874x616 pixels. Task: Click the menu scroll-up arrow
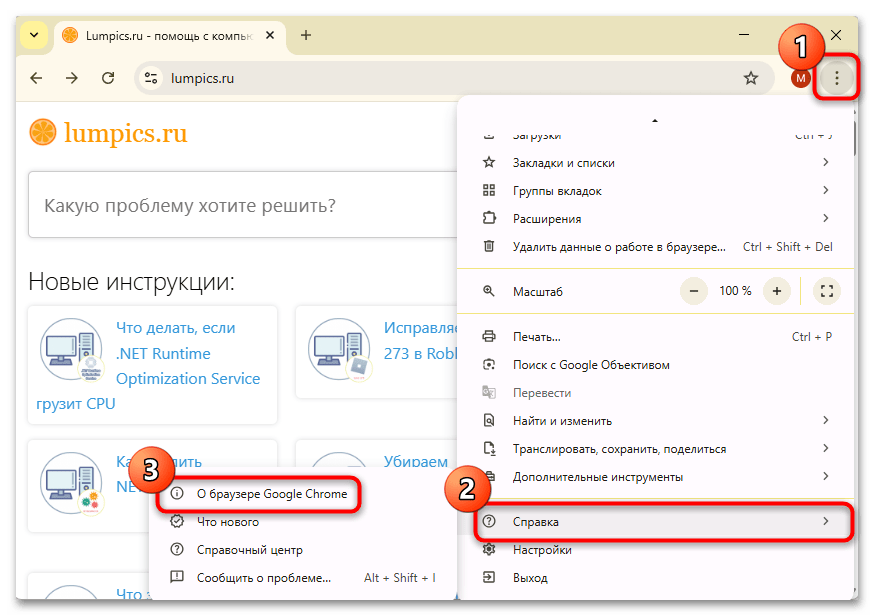tap(655, 120)
